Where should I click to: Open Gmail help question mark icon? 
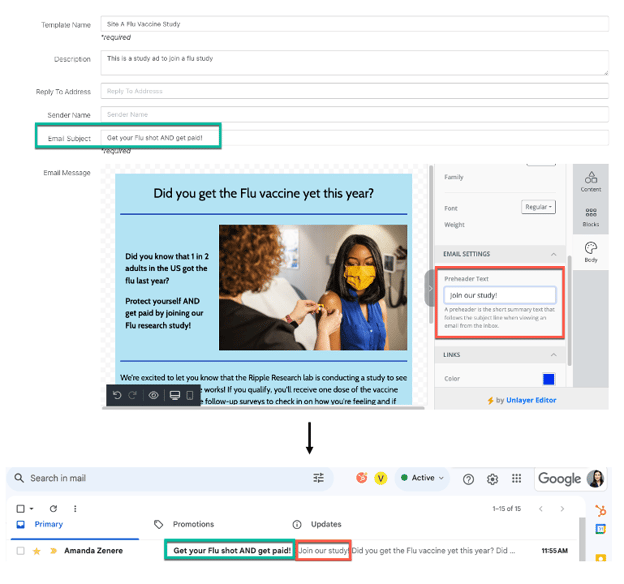[x=468, y=478]
